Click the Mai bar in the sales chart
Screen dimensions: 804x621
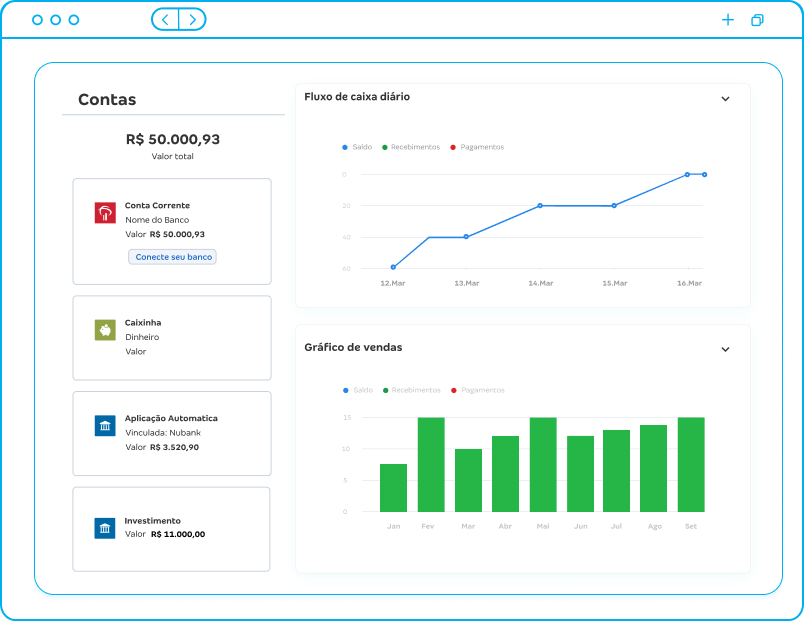tap(543, 465)
